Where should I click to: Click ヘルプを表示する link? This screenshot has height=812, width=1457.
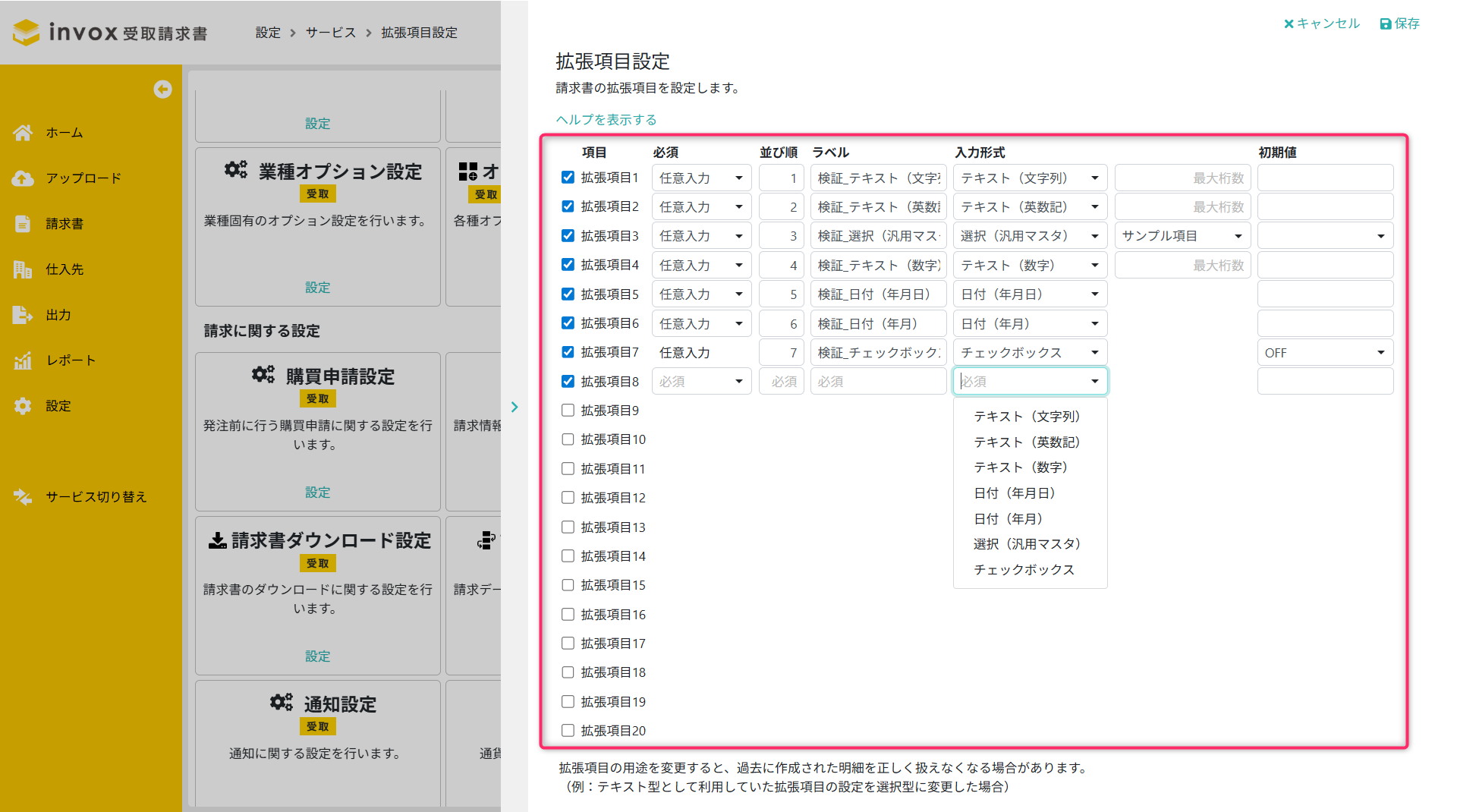(x=606, y=120)
